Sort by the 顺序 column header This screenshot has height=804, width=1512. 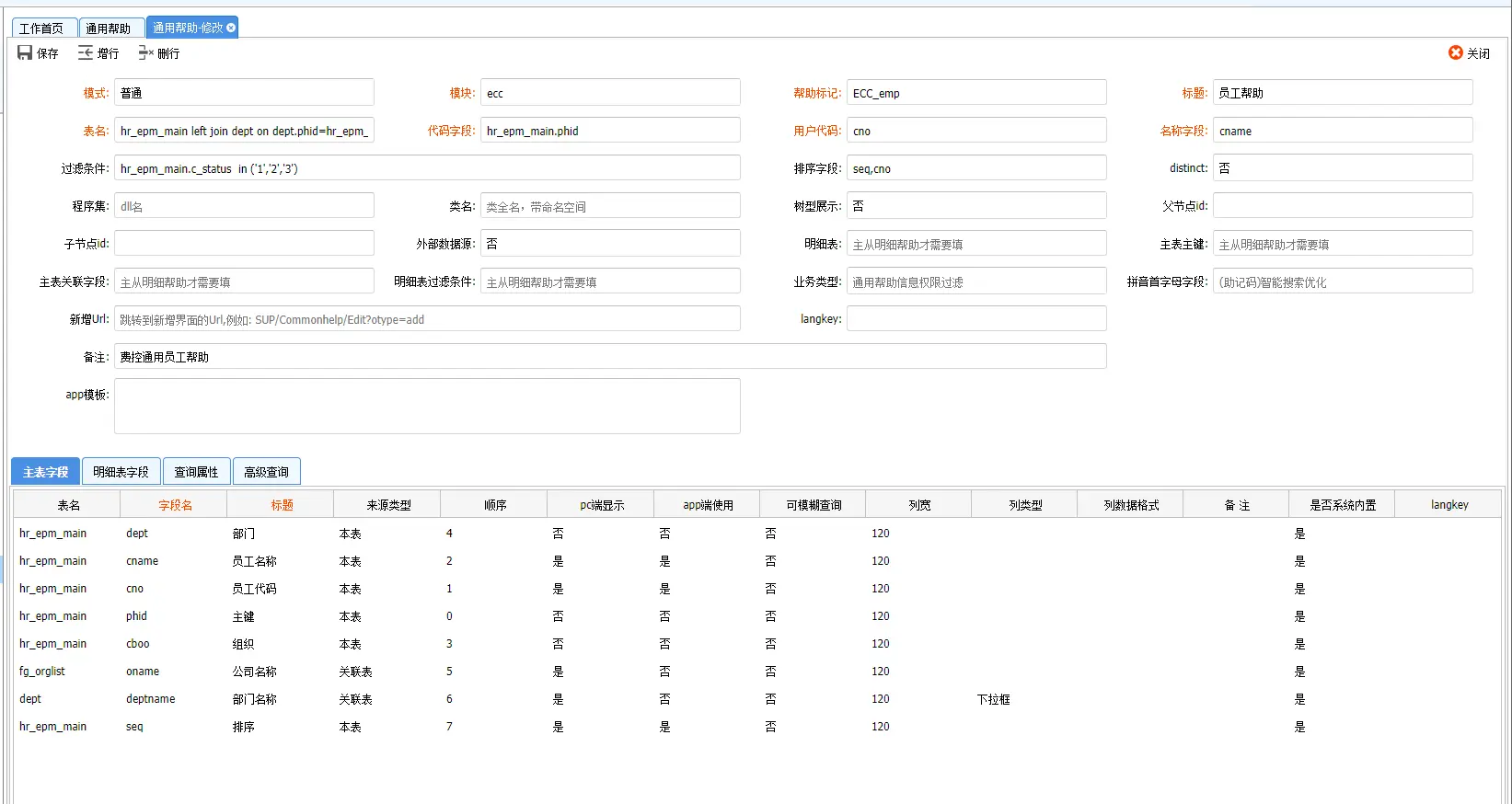coord(495,504)
